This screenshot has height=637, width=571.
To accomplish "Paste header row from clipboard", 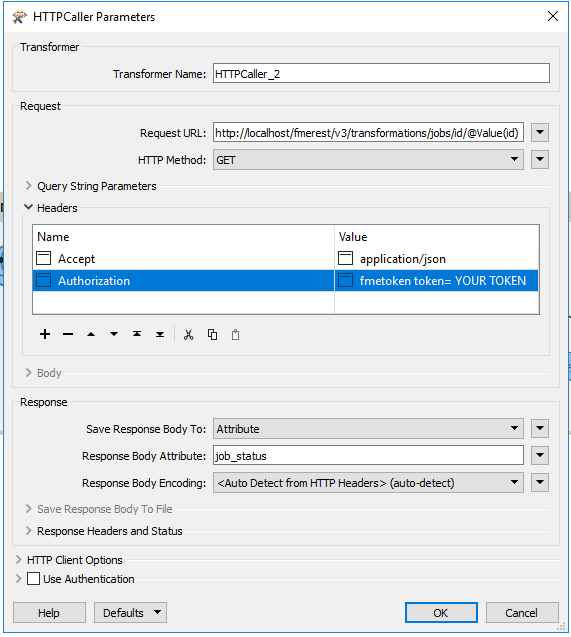I will [x=235, y=334].
